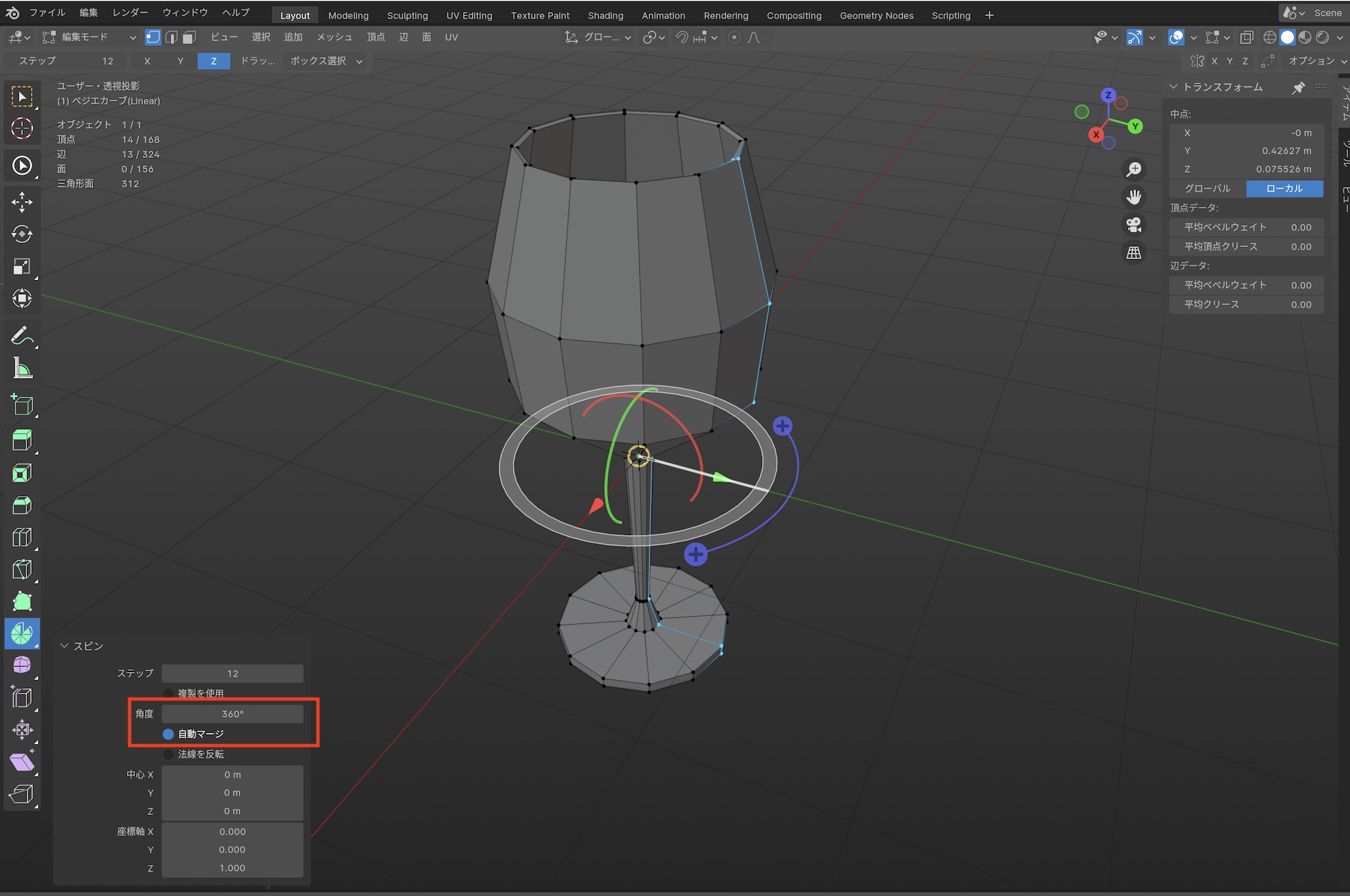The width and height of the screenshot is (1350, 896).
Task: Select the Scale tool icon
Action: coord(22,267)
